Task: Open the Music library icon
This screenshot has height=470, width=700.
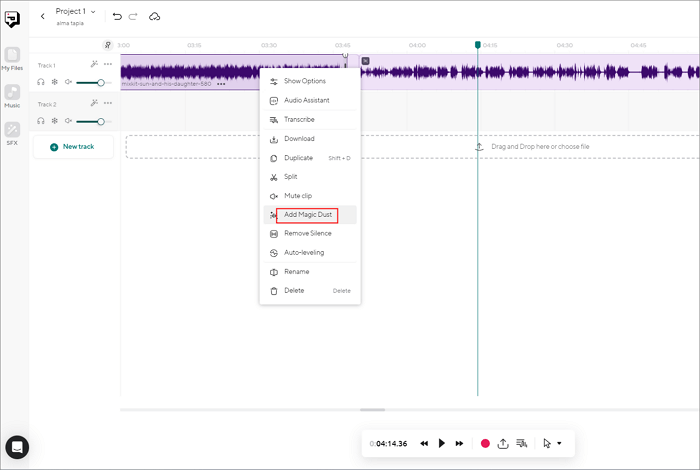Action: (12, 94)
